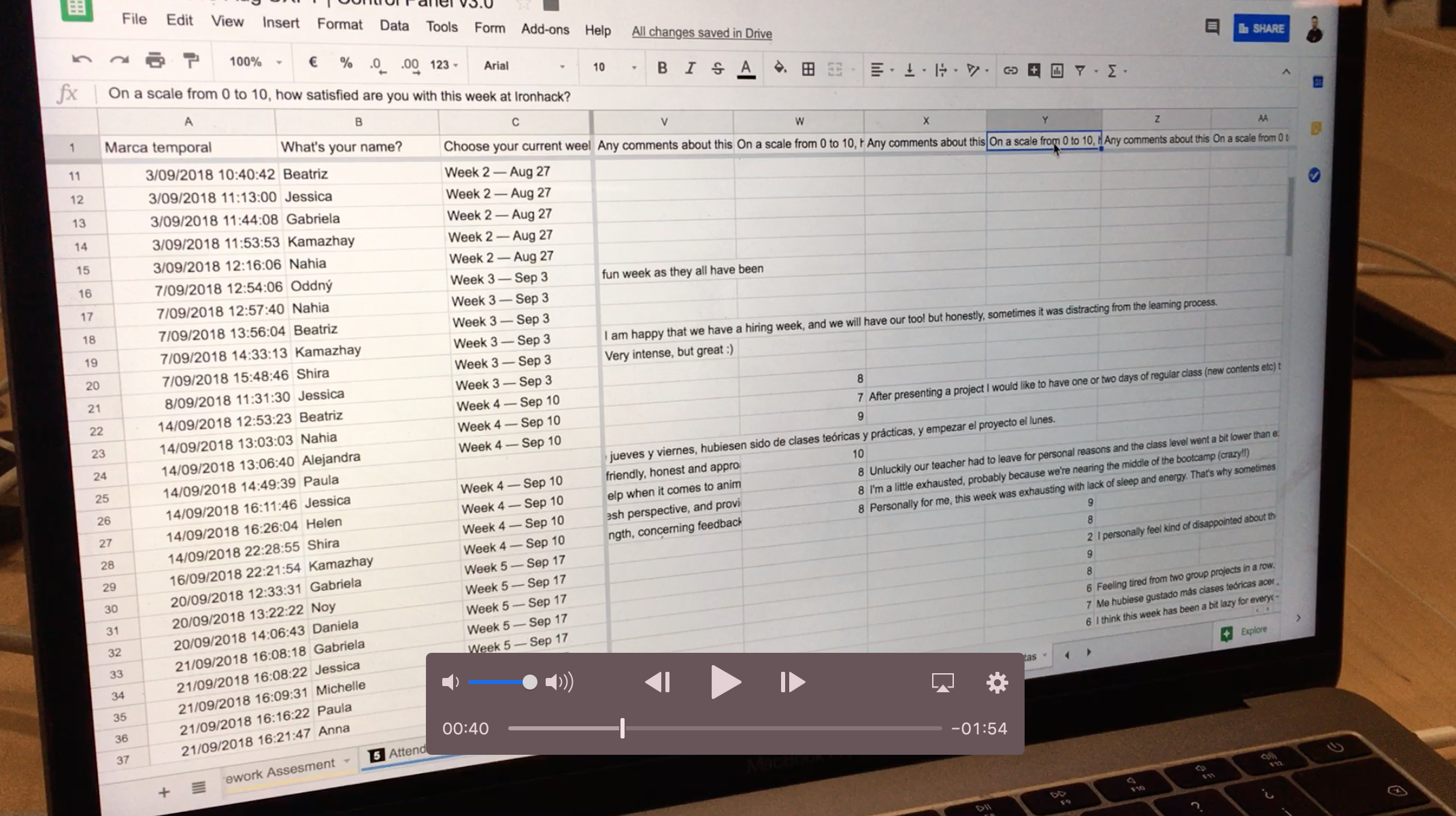Skip backward in video player
The width and height of the screenshot is (1456, 816).
[657, 682]
